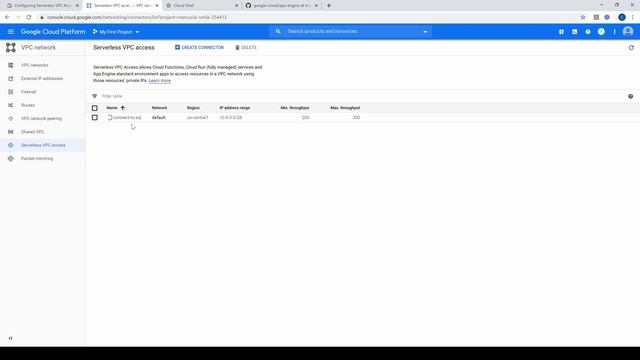
Task: Click the Max. throughput column header
Action: pyautogui.click(x=345, y=108)
